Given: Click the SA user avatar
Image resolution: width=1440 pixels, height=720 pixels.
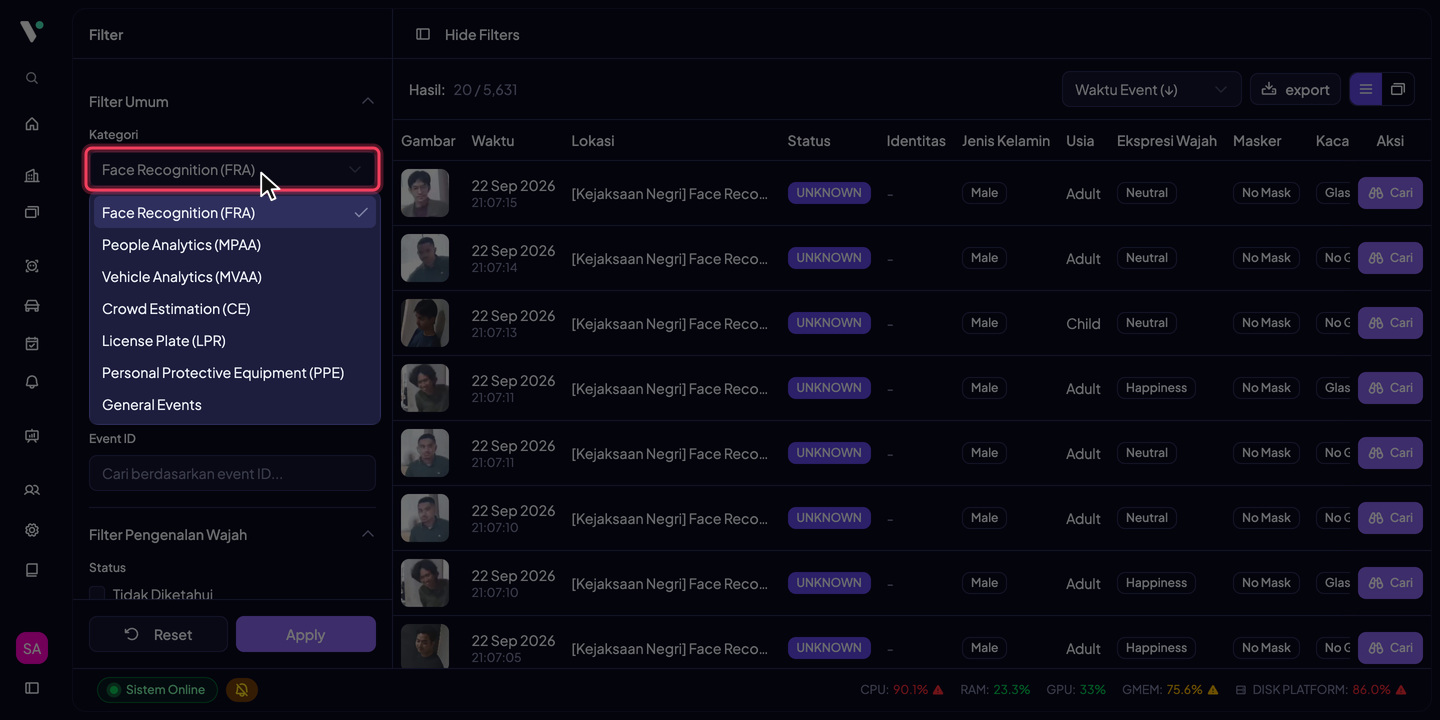Looking at the screenshot, I should tap(32, 648).
